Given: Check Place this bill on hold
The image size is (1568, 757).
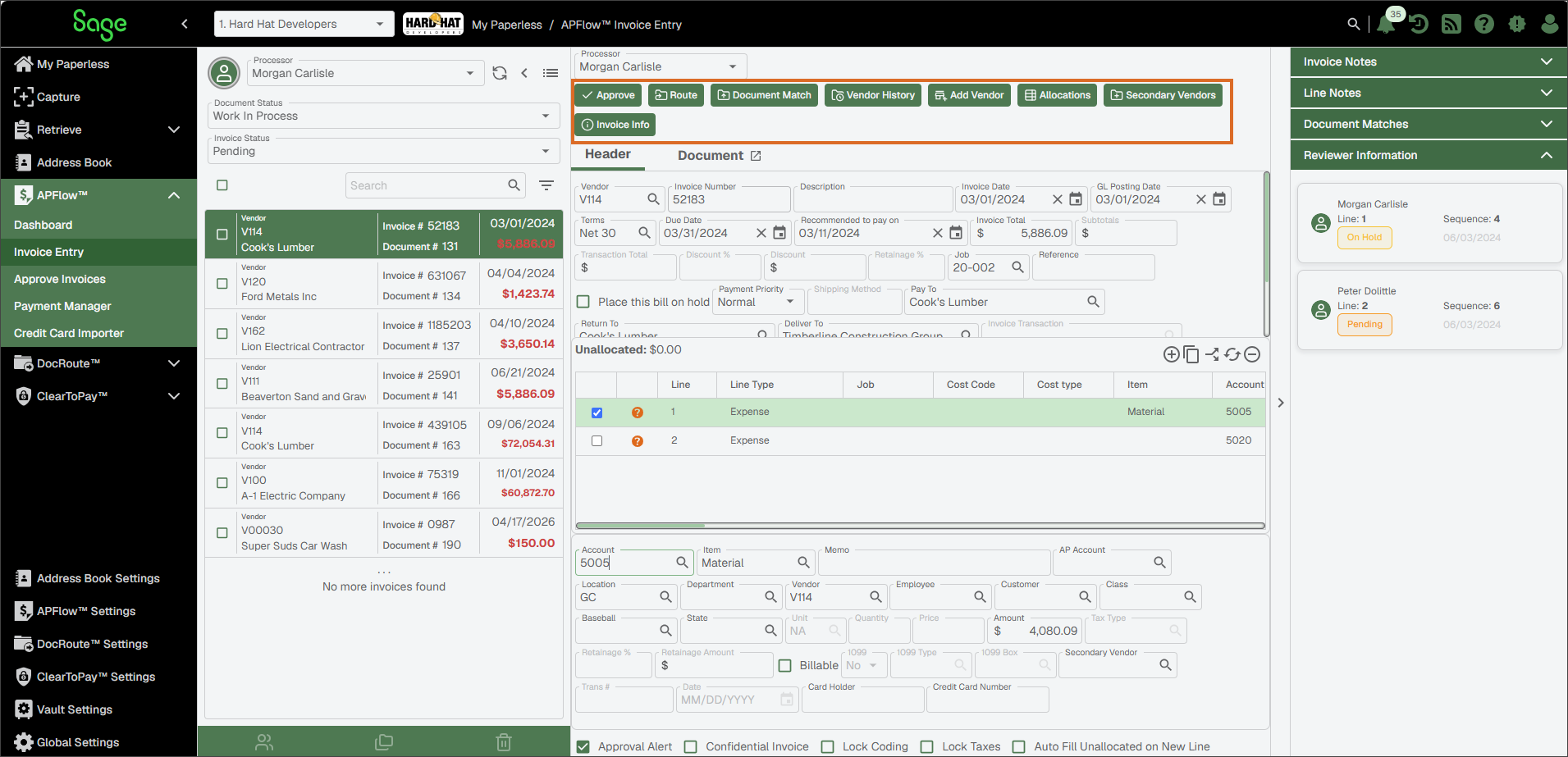Looking at the screenshot, I should pos(583,302).
